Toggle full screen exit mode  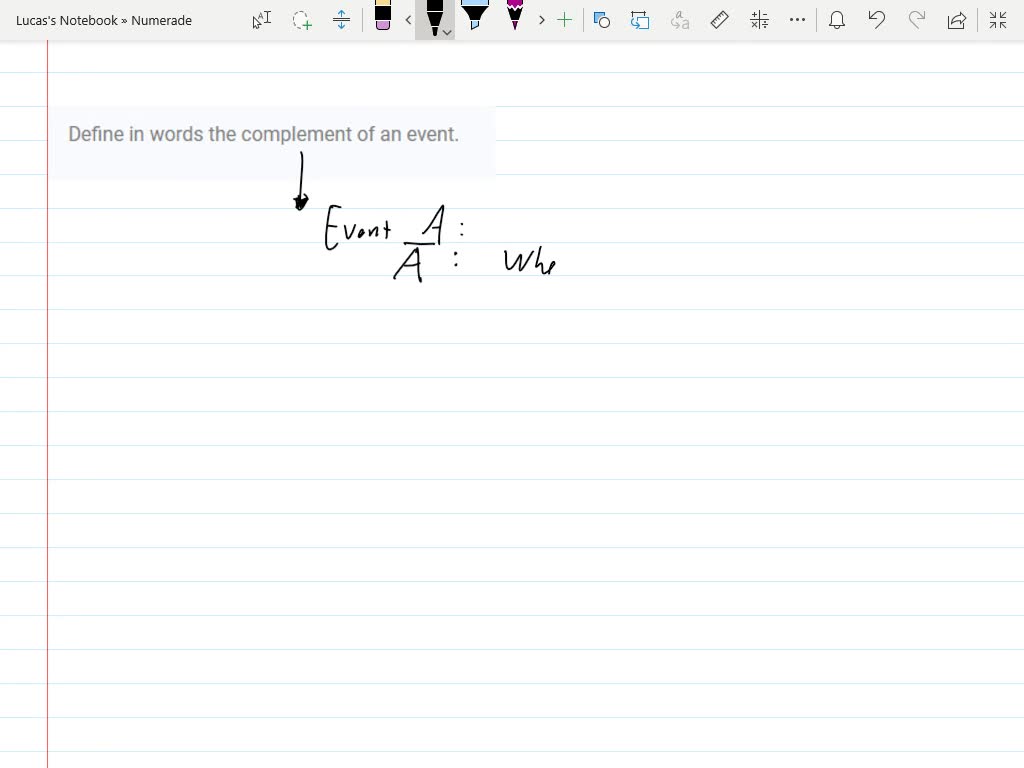point(997,20)
